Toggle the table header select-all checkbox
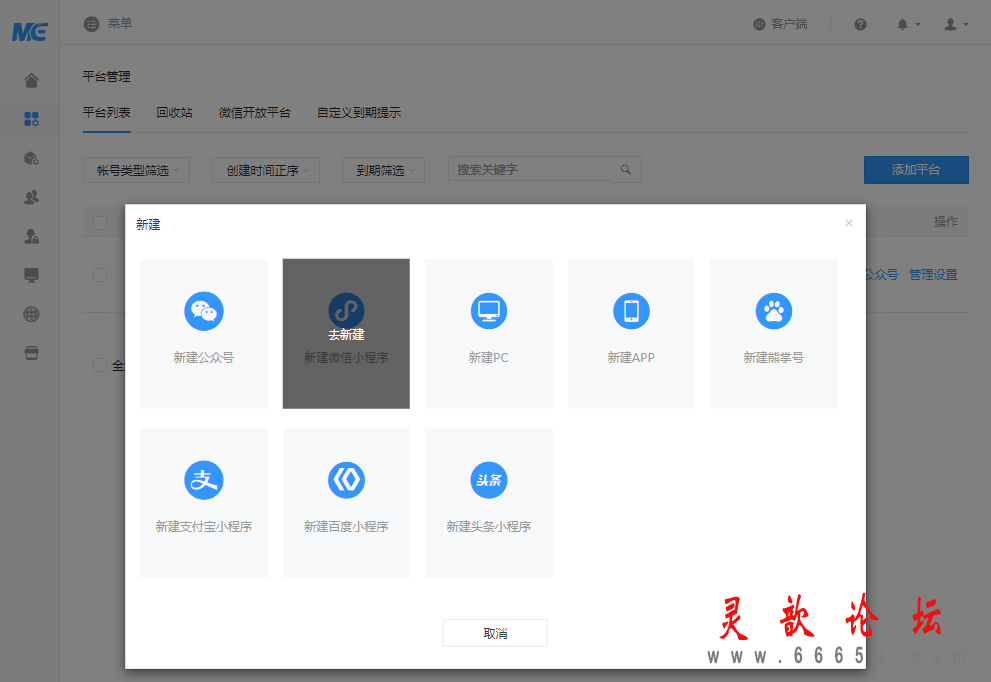Screen dimensions: 991x682 100,223
